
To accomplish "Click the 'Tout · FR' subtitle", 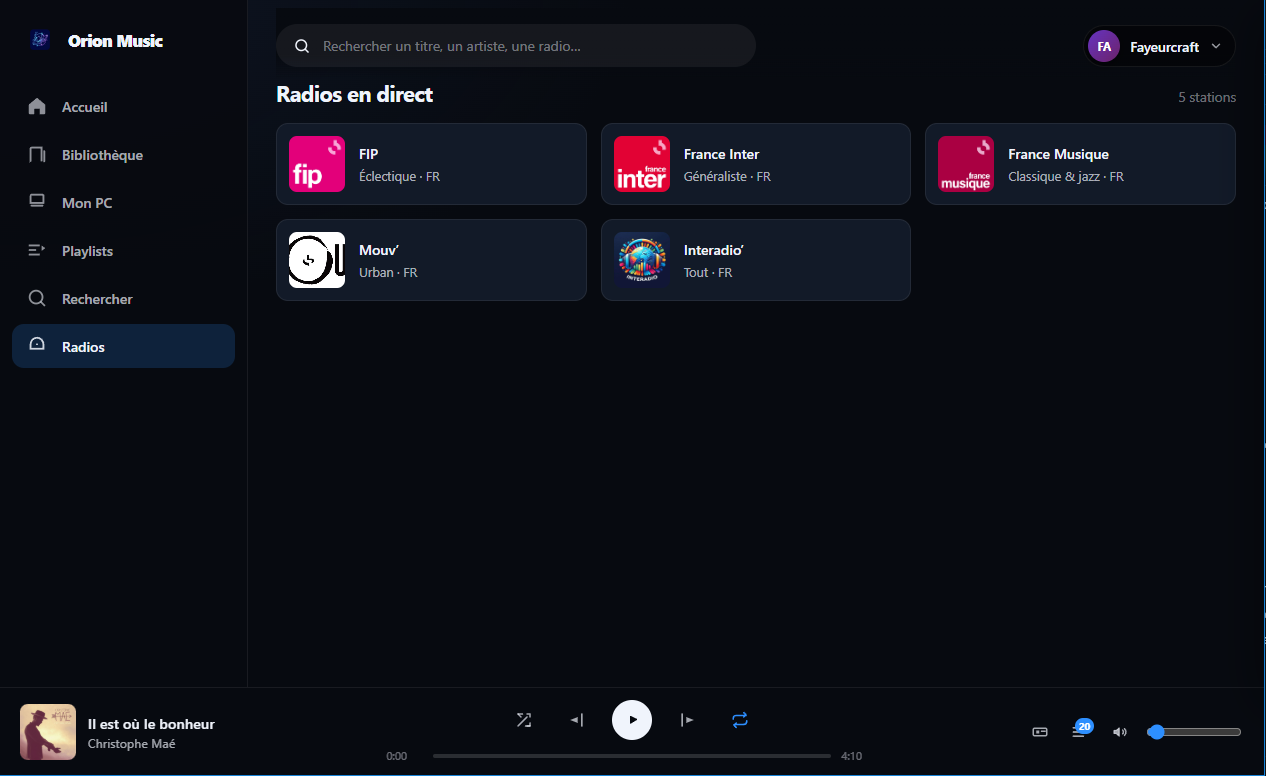I will (708, 273).
